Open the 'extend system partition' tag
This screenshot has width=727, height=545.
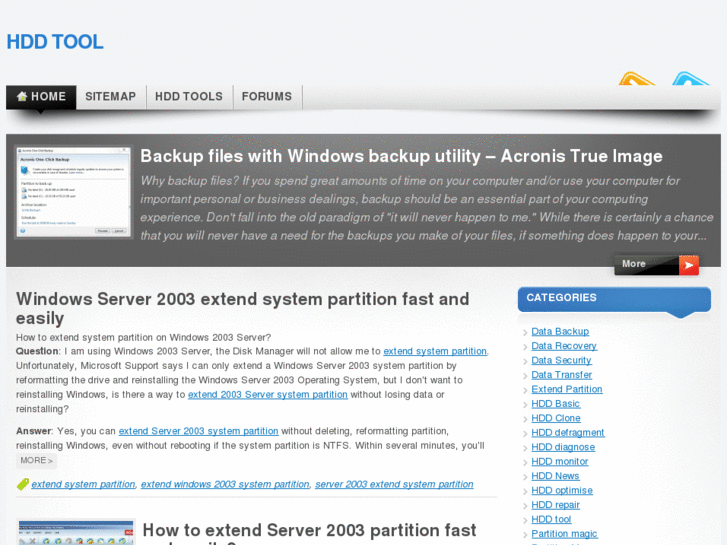coord(83,484)
